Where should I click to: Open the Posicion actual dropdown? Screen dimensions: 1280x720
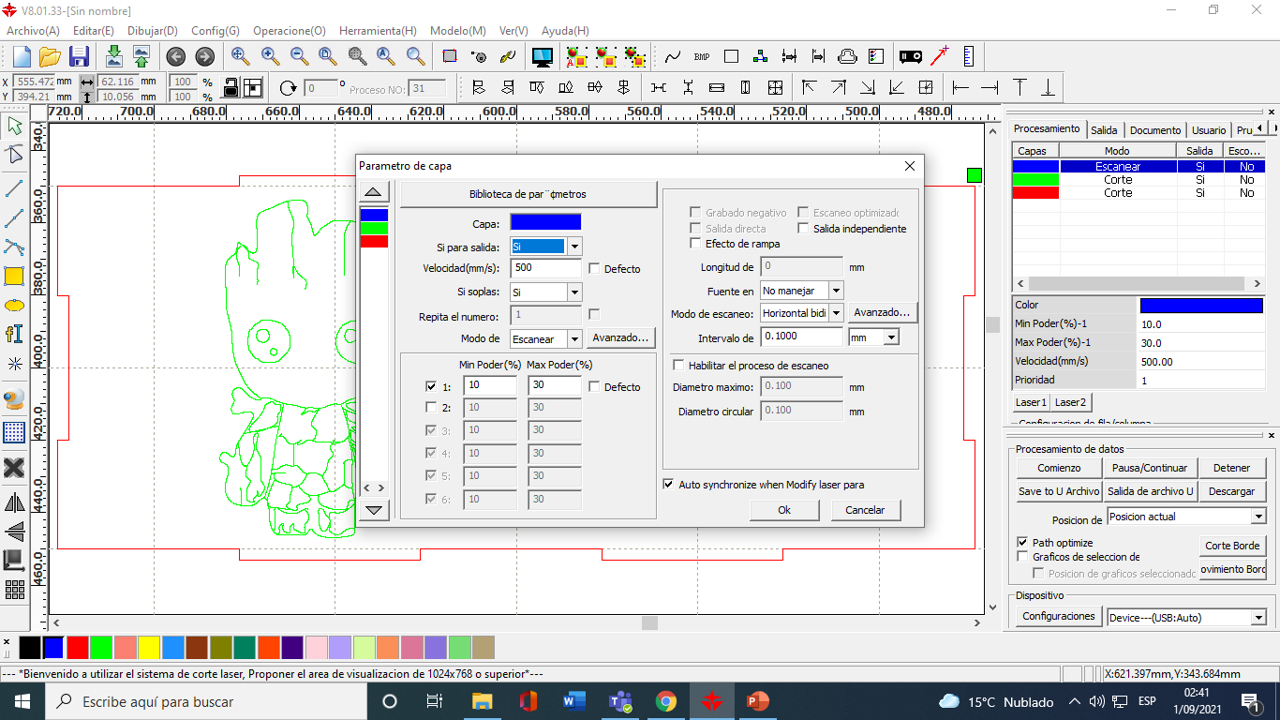[1258, 517]
